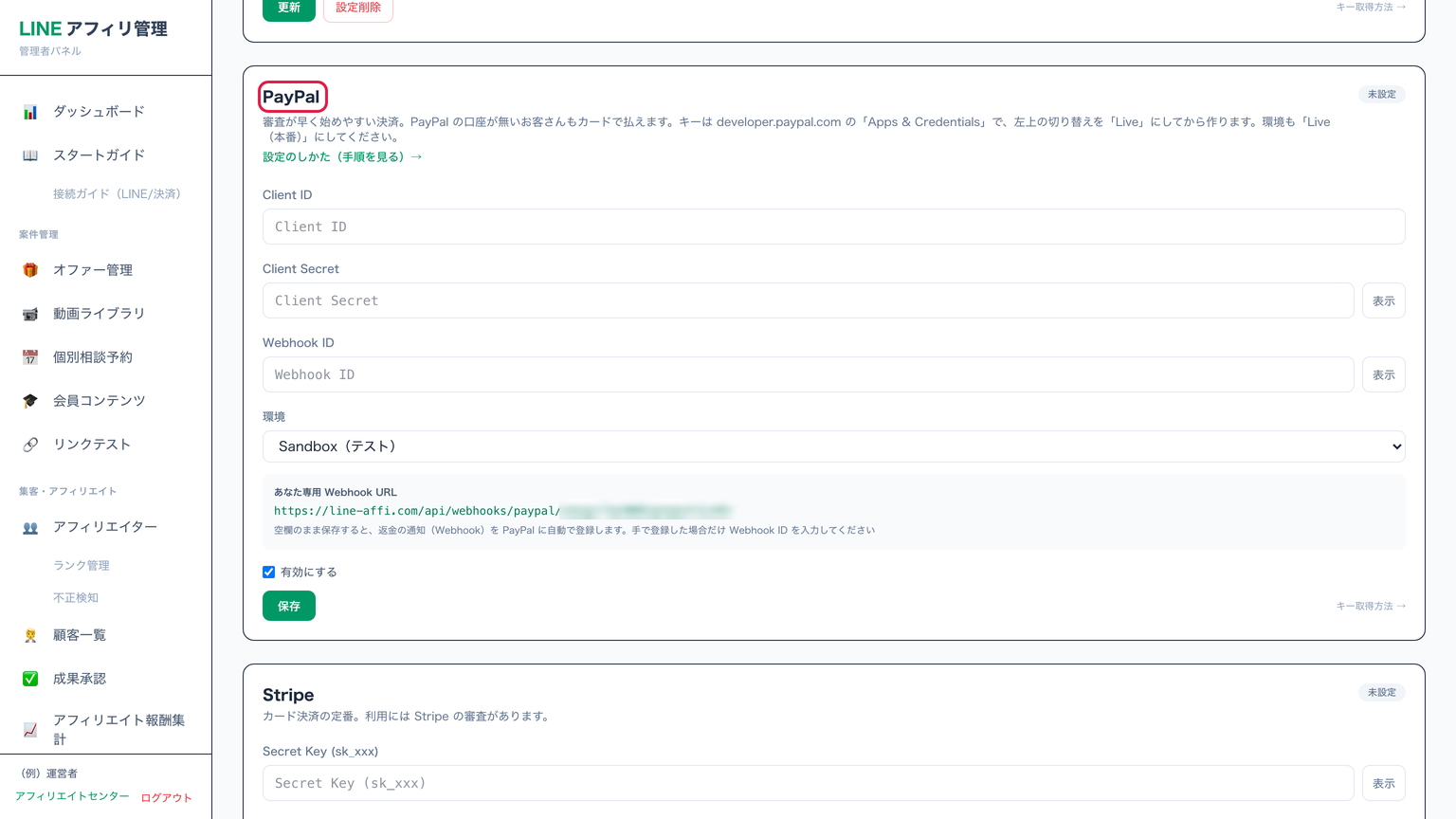Viewport: 1456px width, 819px height.
Task: Click the PayPal Webhook URL text
Action: pyautogui.click(x=503, y=511)
